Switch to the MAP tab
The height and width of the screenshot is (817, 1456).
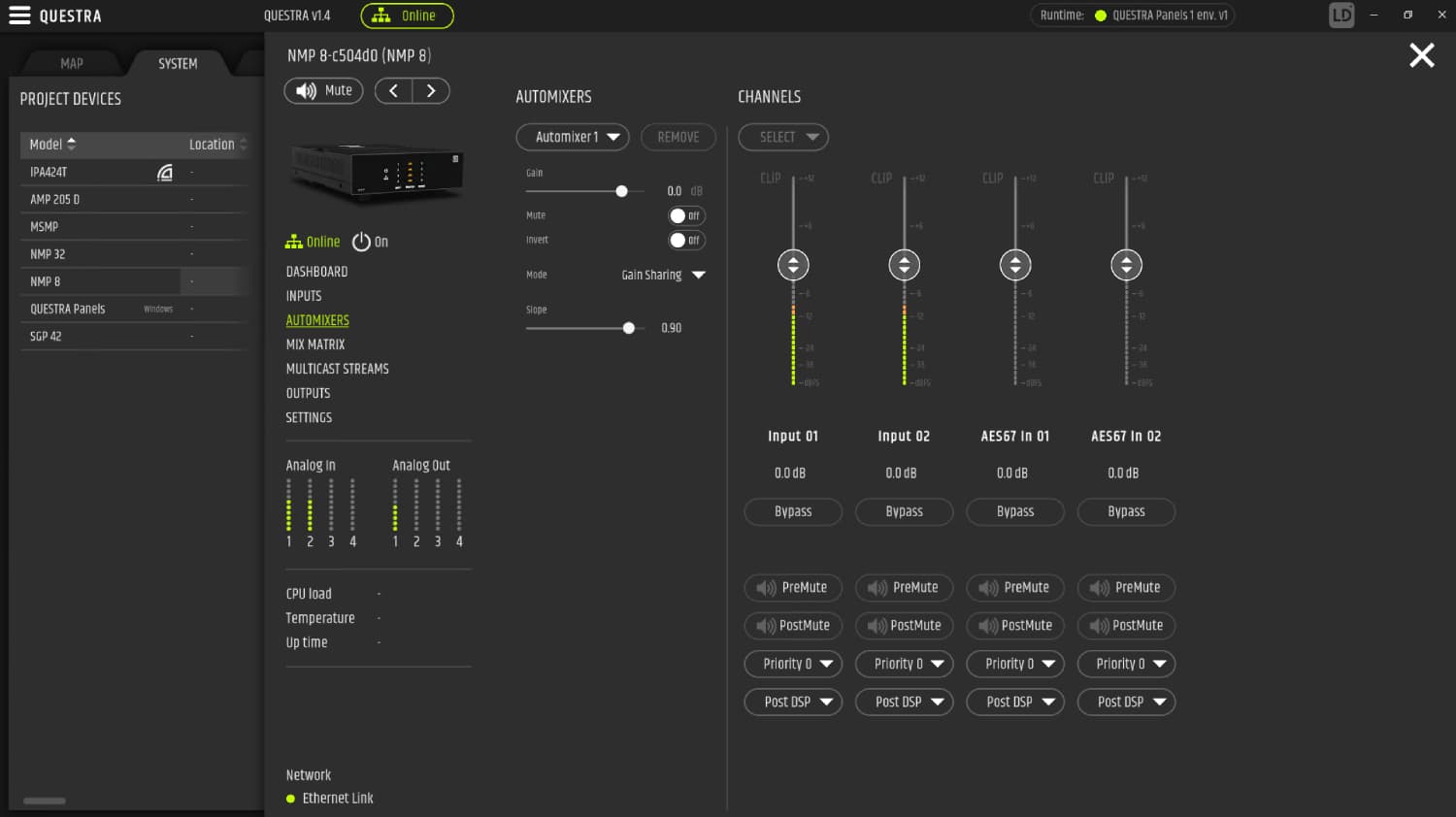click(71, 62)
